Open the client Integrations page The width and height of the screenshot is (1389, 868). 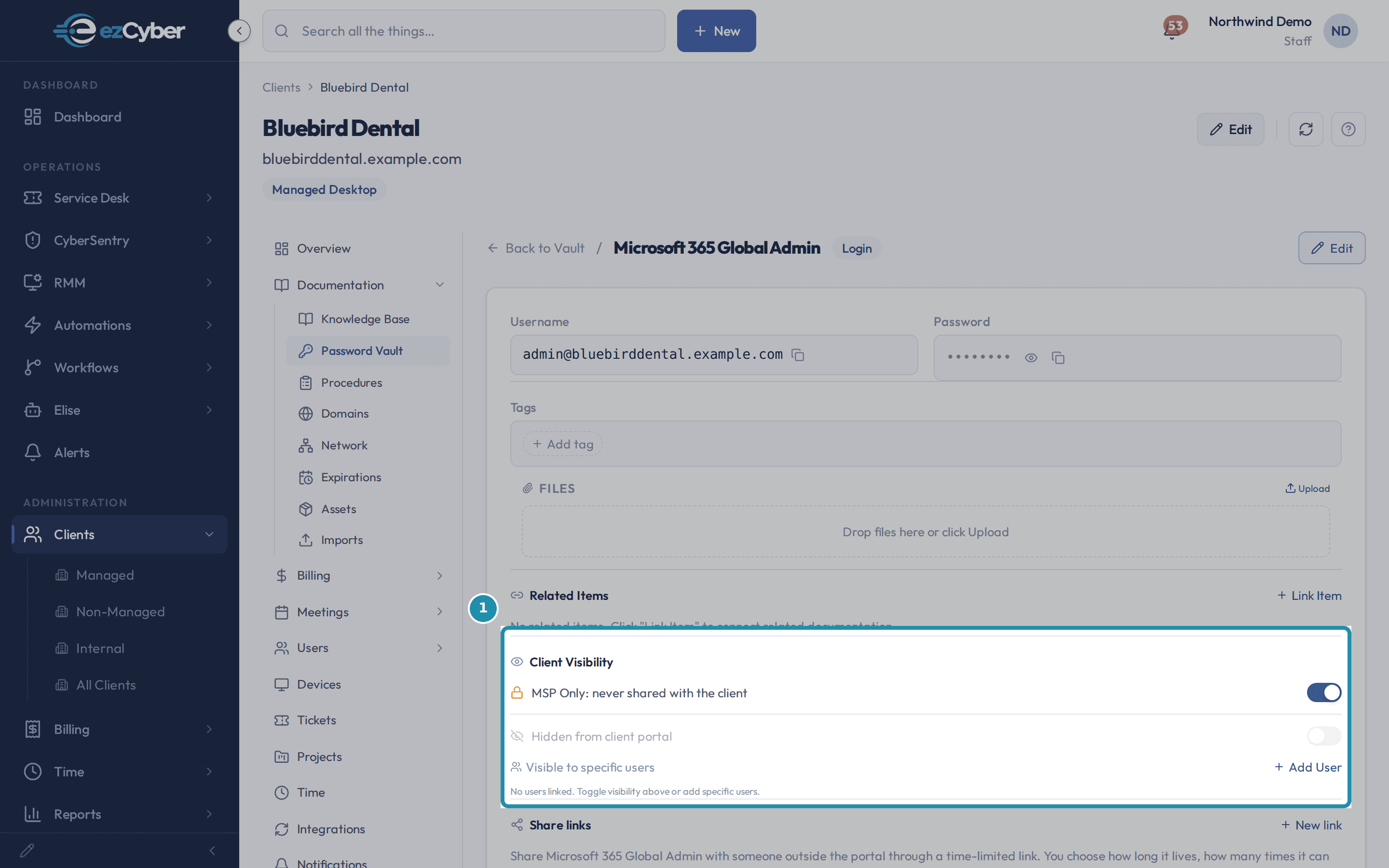[x=362, y=829]
